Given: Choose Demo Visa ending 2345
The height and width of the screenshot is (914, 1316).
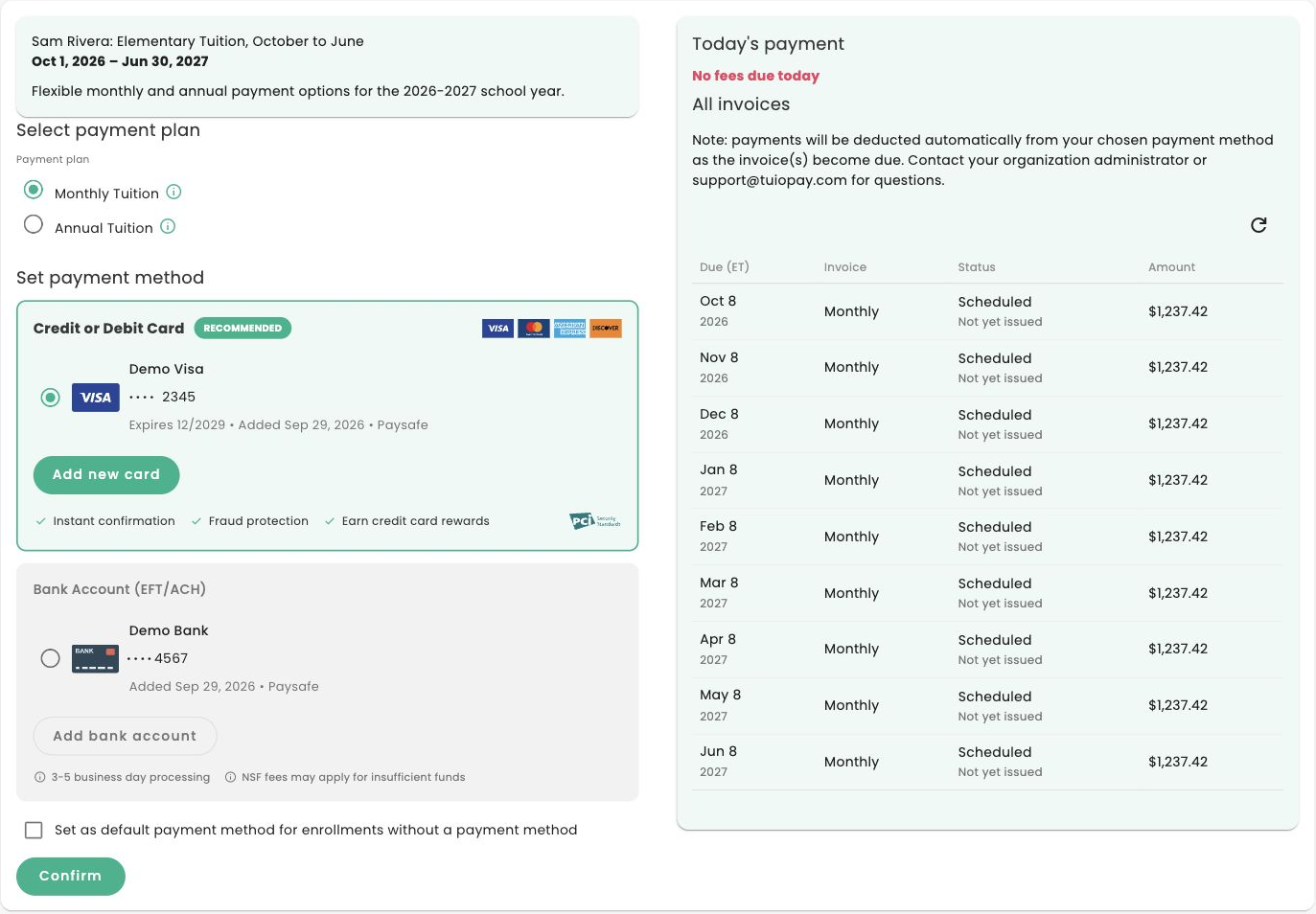Looking at the screenshot, I should coord(51,397).
